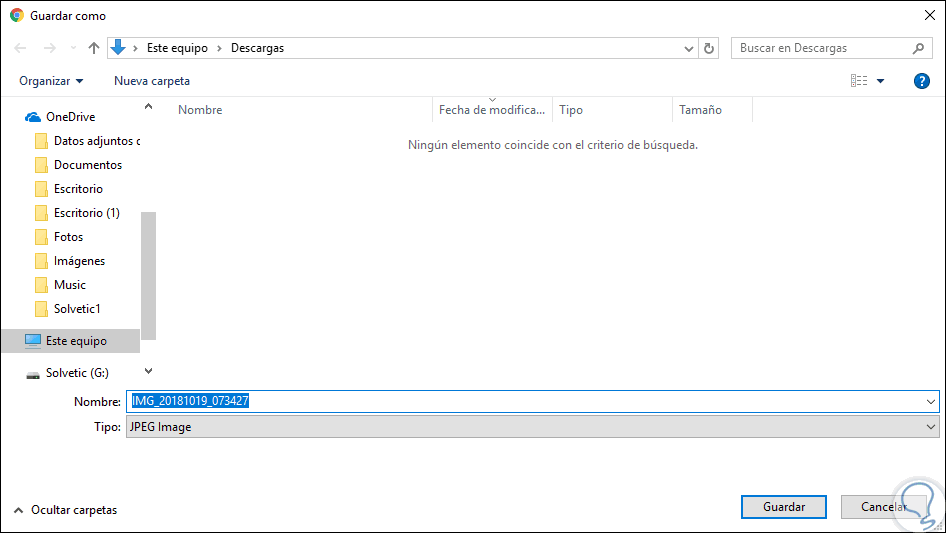
Task: Open the Organizar menu
Action: point(51,81)
